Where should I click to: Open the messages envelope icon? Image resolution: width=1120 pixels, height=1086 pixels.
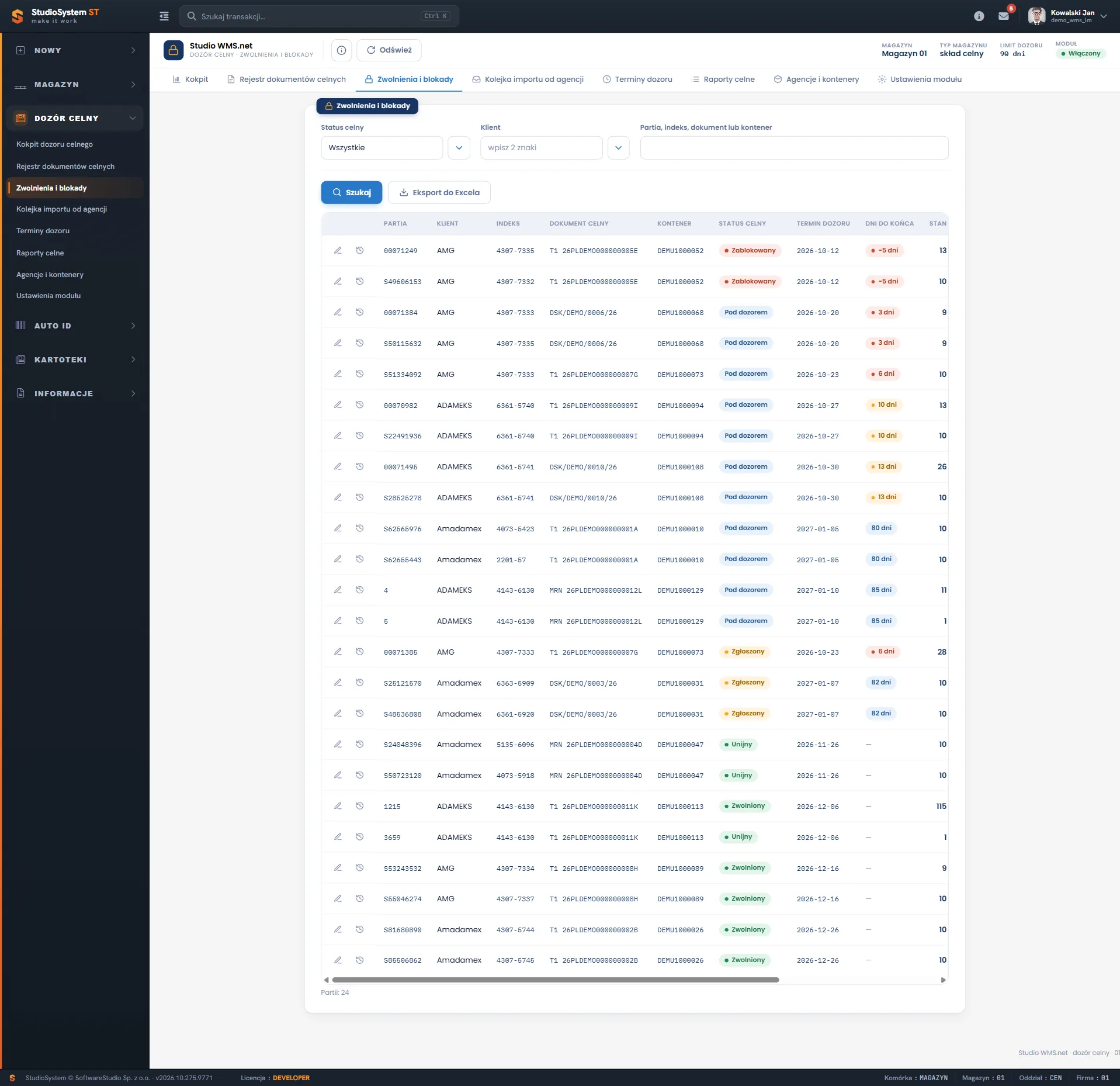point(1004,16)
